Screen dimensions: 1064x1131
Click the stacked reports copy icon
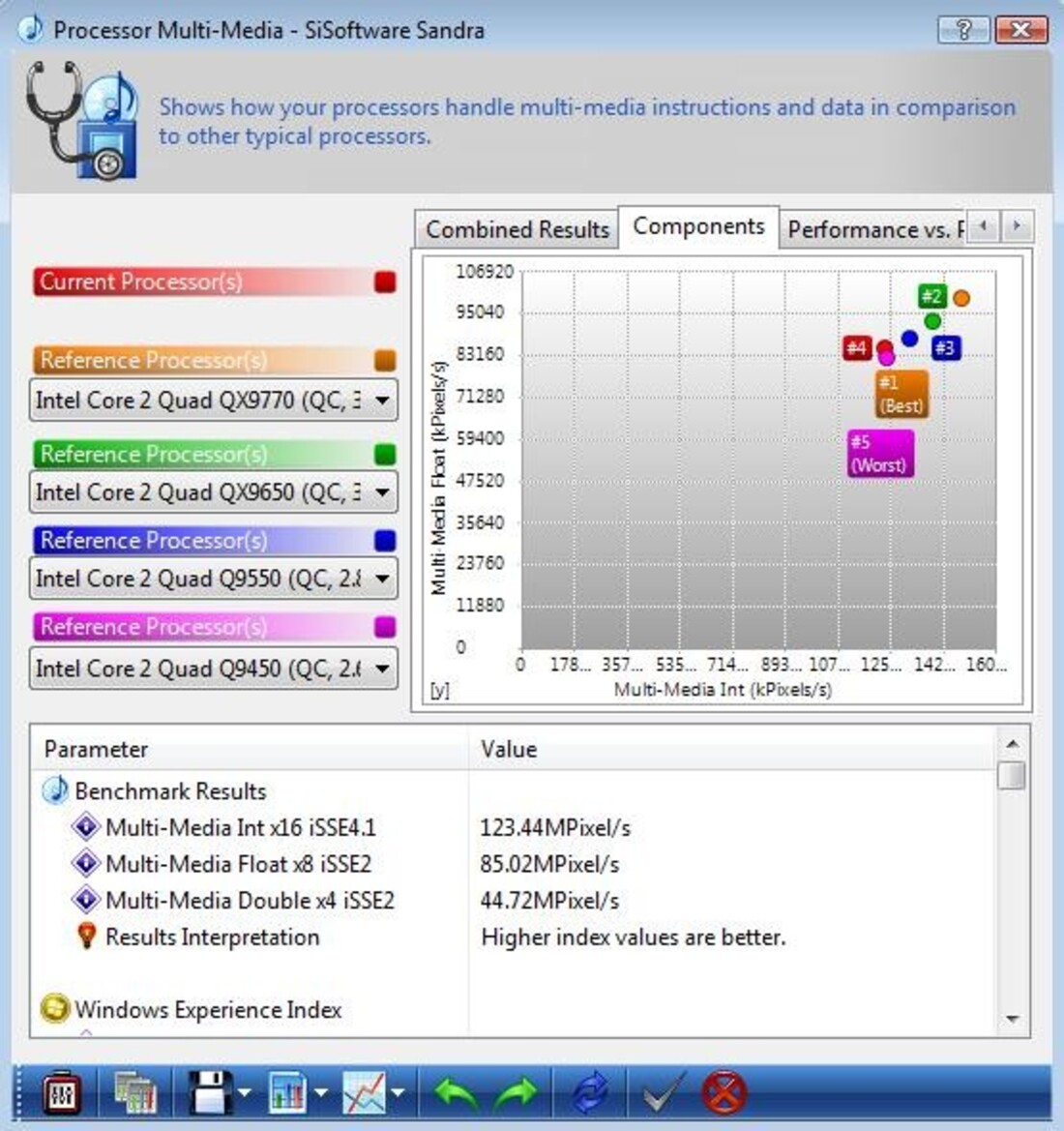pos(134,1093)
